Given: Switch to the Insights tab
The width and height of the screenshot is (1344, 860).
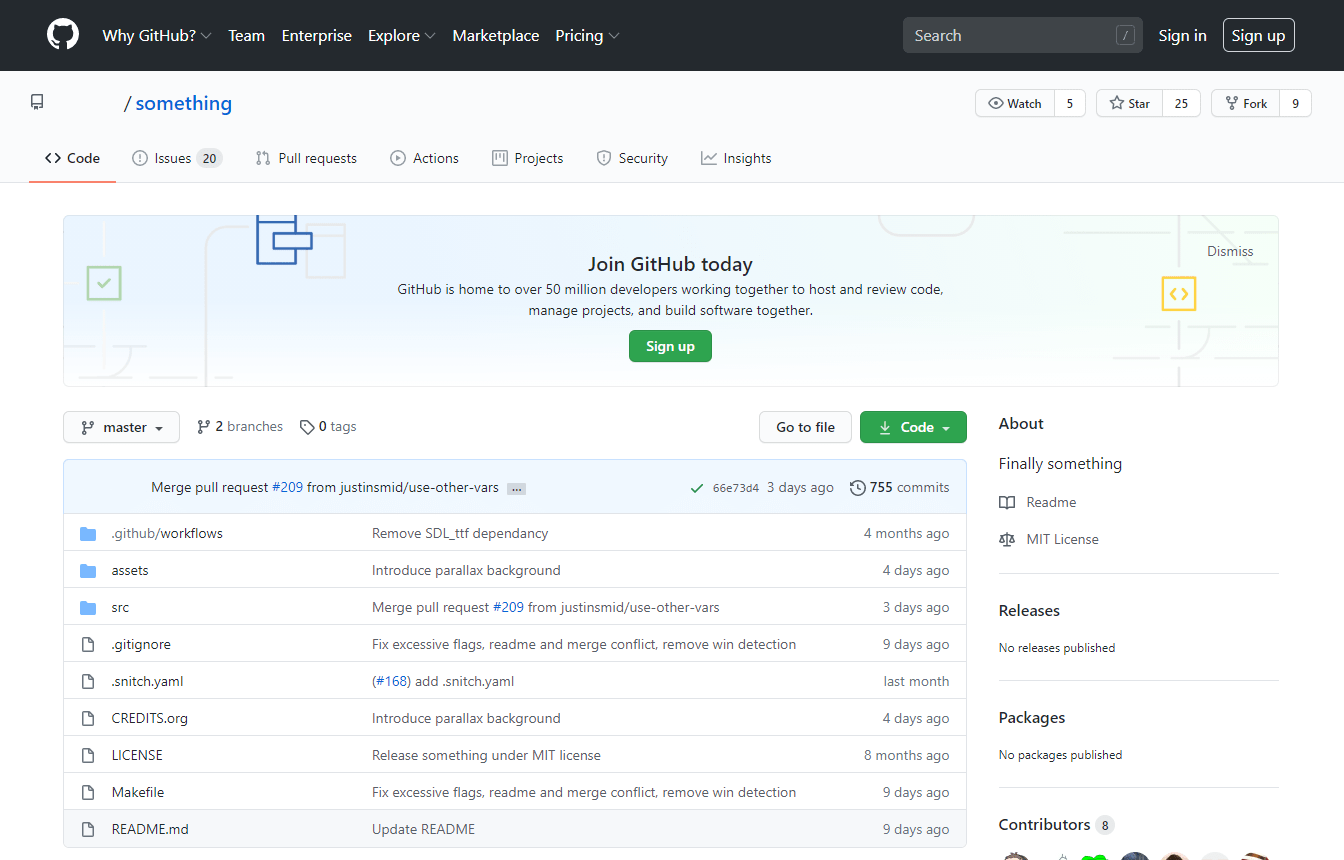Looking at the screenshot, I should pyautogui.click(x=736, y=158).
